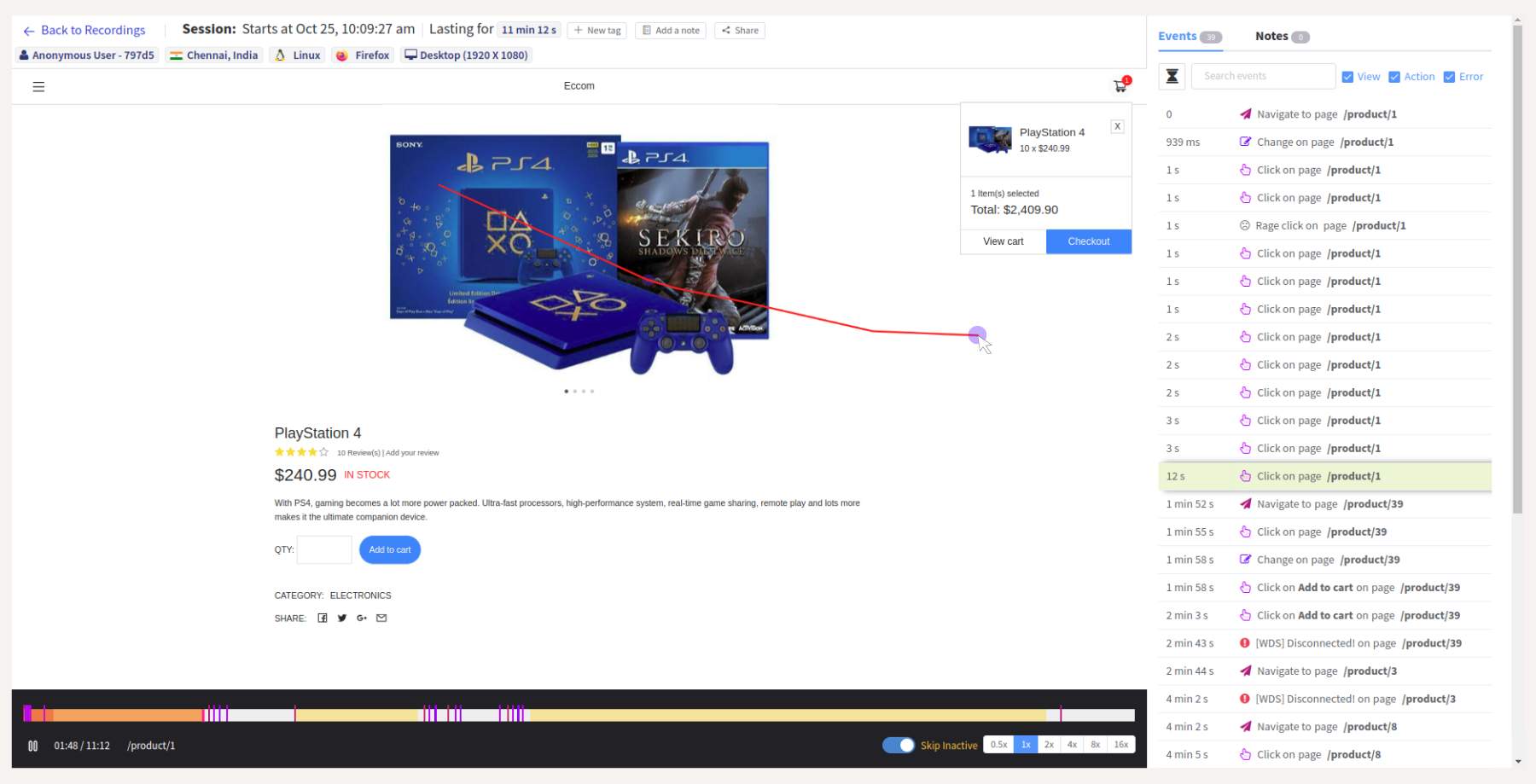1536x784 pixels.
Task: Open the Add your review link
Action: 412,453
